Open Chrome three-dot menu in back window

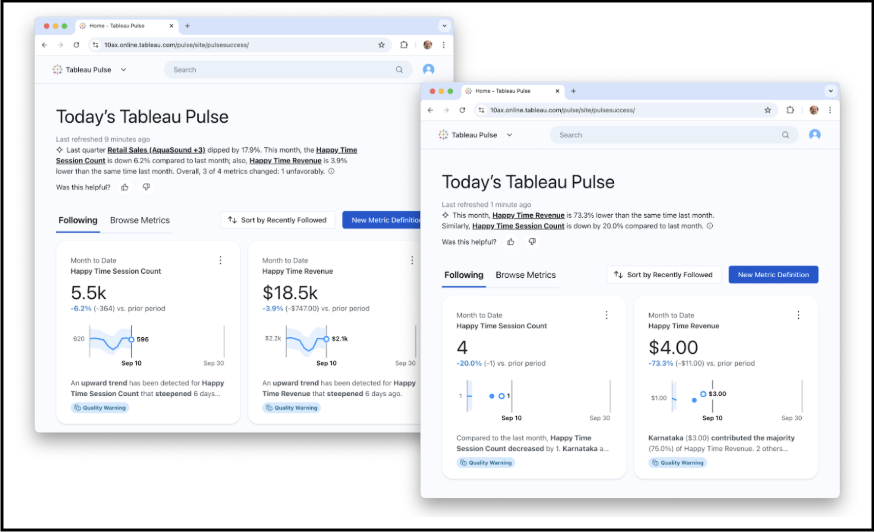(444, 45)
